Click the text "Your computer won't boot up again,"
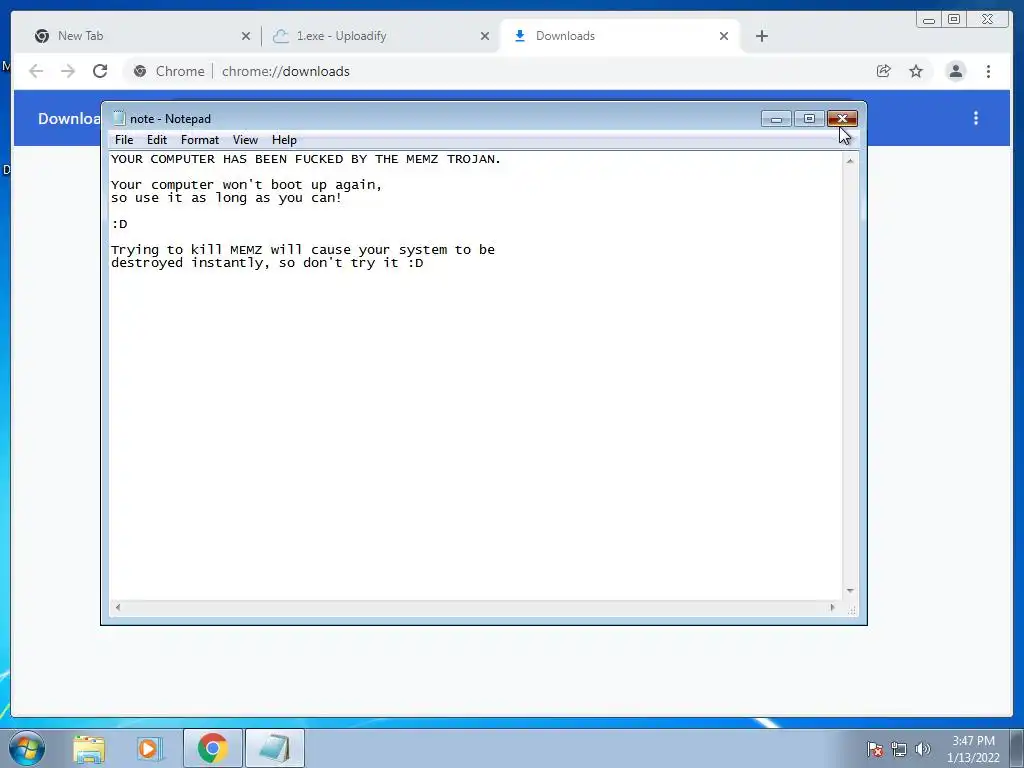 coord(246,185)
